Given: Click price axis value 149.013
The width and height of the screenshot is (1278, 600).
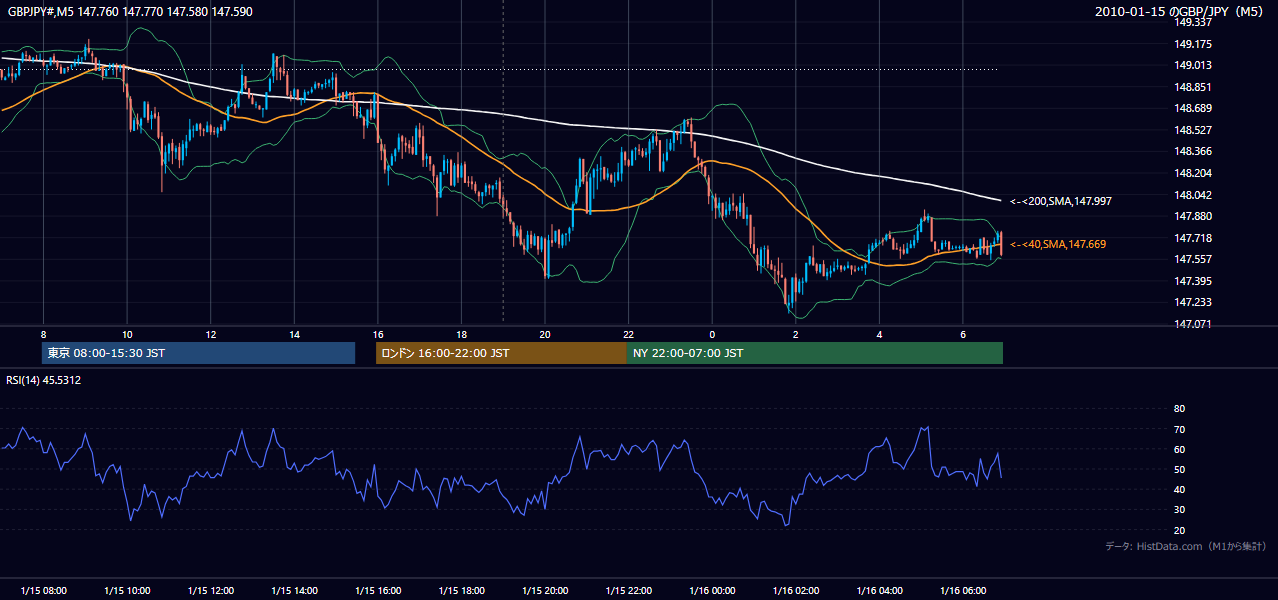Looking at the screenshot, I should click(x=1193, y=65).
